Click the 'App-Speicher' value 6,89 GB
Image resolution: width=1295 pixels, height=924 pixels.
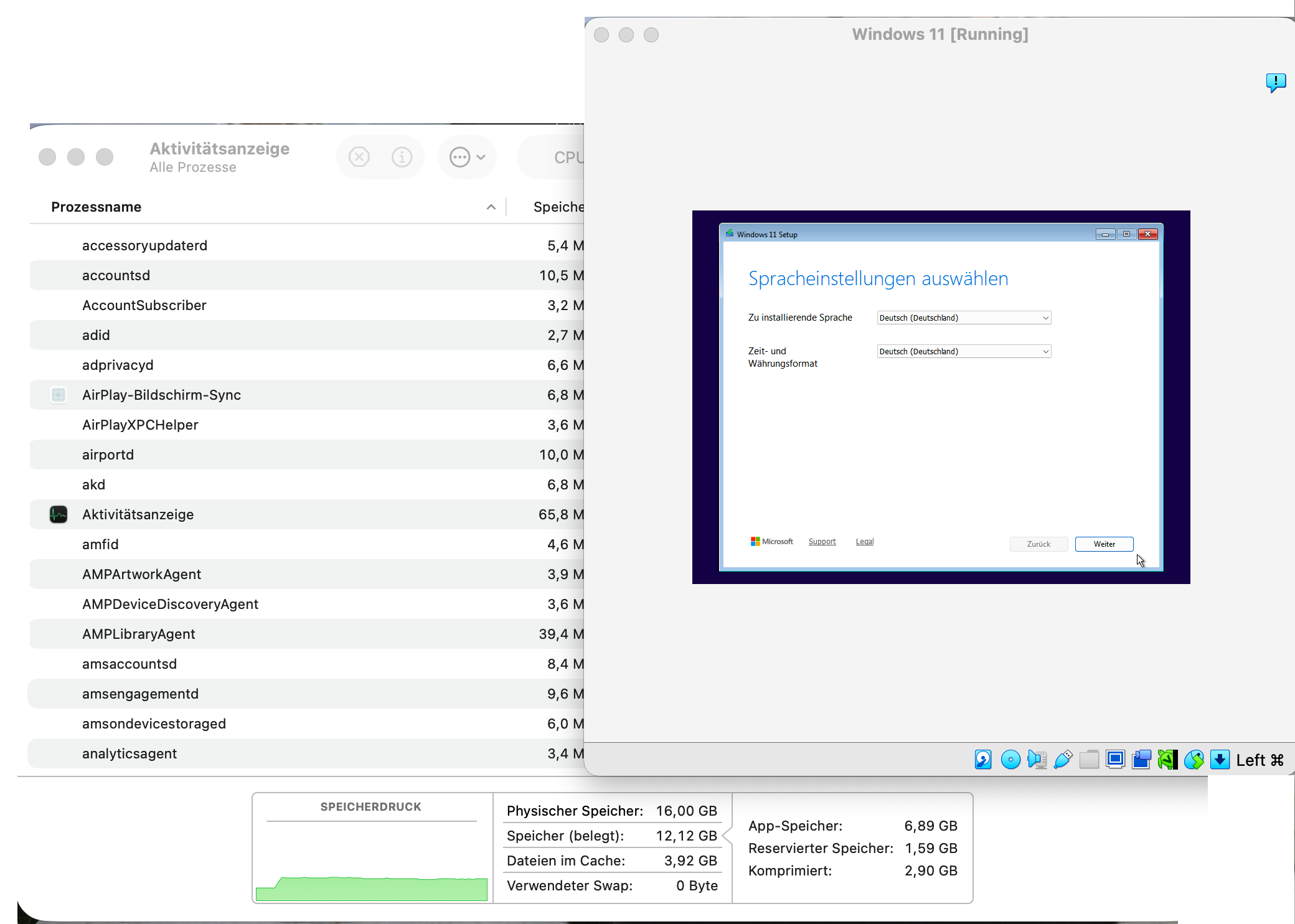[931, 826]
